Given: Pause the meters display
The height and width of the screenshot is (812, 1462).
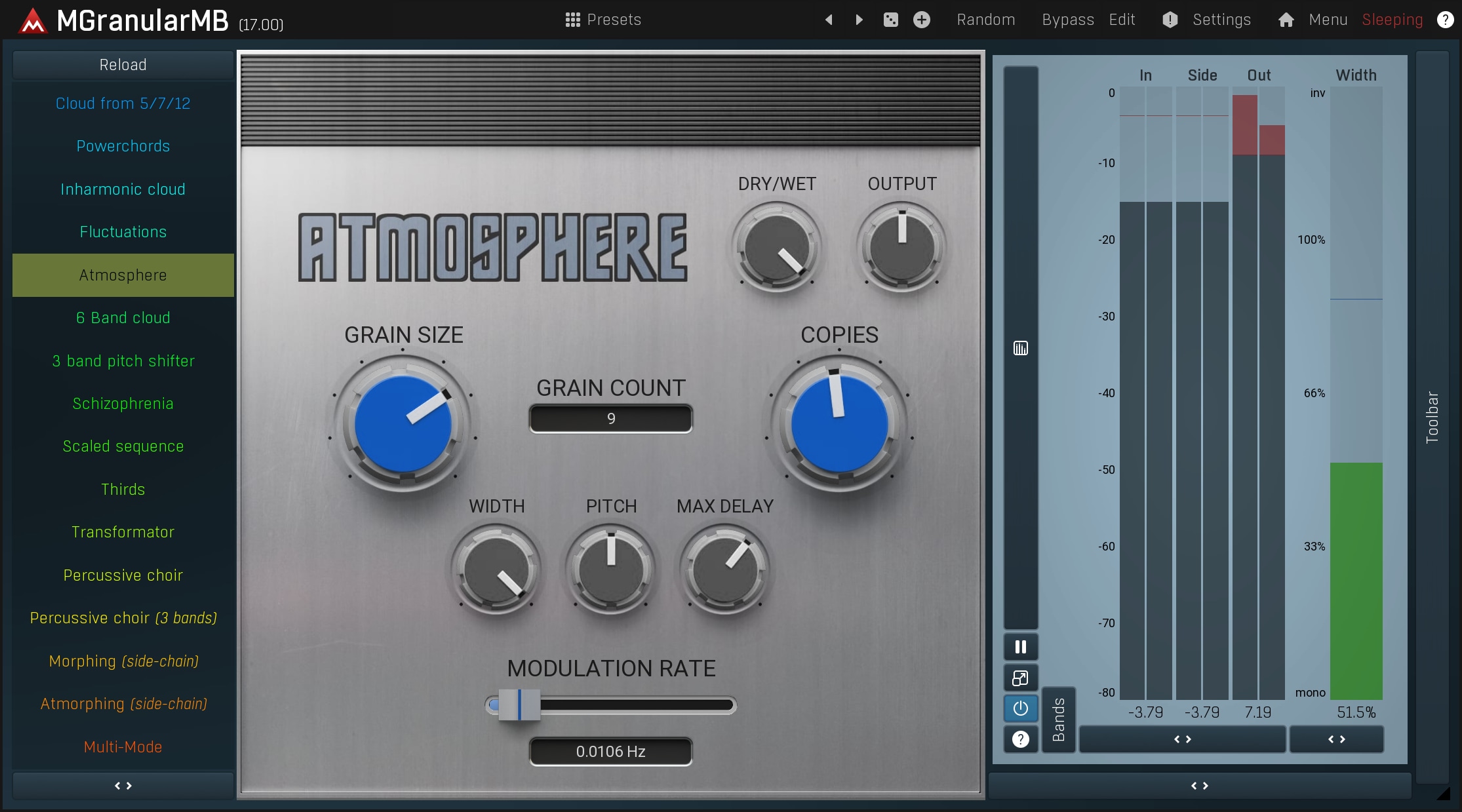Looking at the screenshot, I should pyautogui.click(x=1020, y=647).
